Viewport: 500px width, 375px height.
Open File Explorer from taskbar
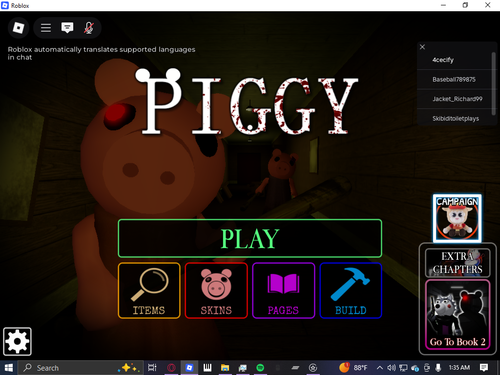pos(225,368)
